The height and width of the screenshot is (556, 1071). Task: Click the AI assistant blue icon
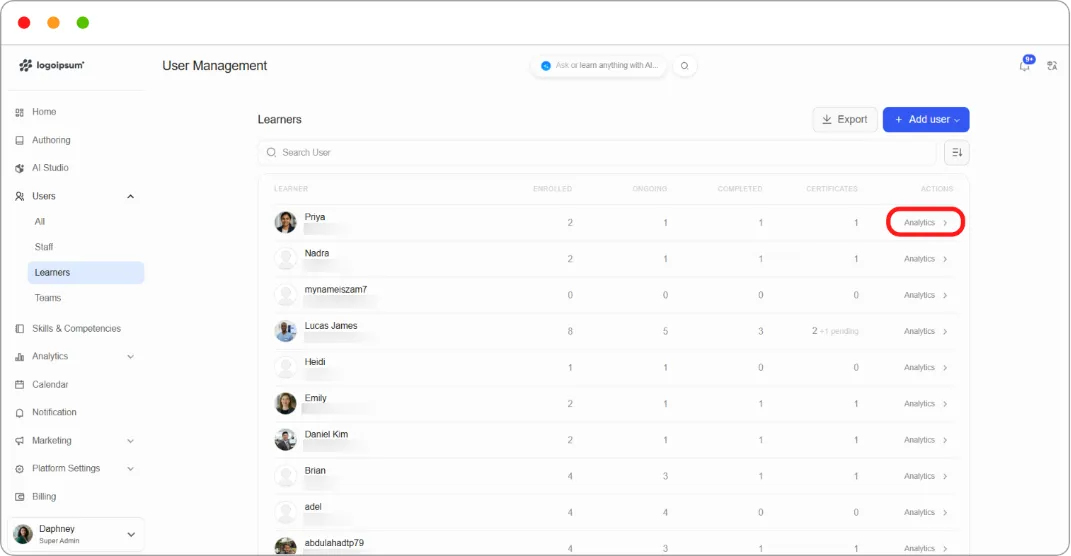(x=546, y=66)
